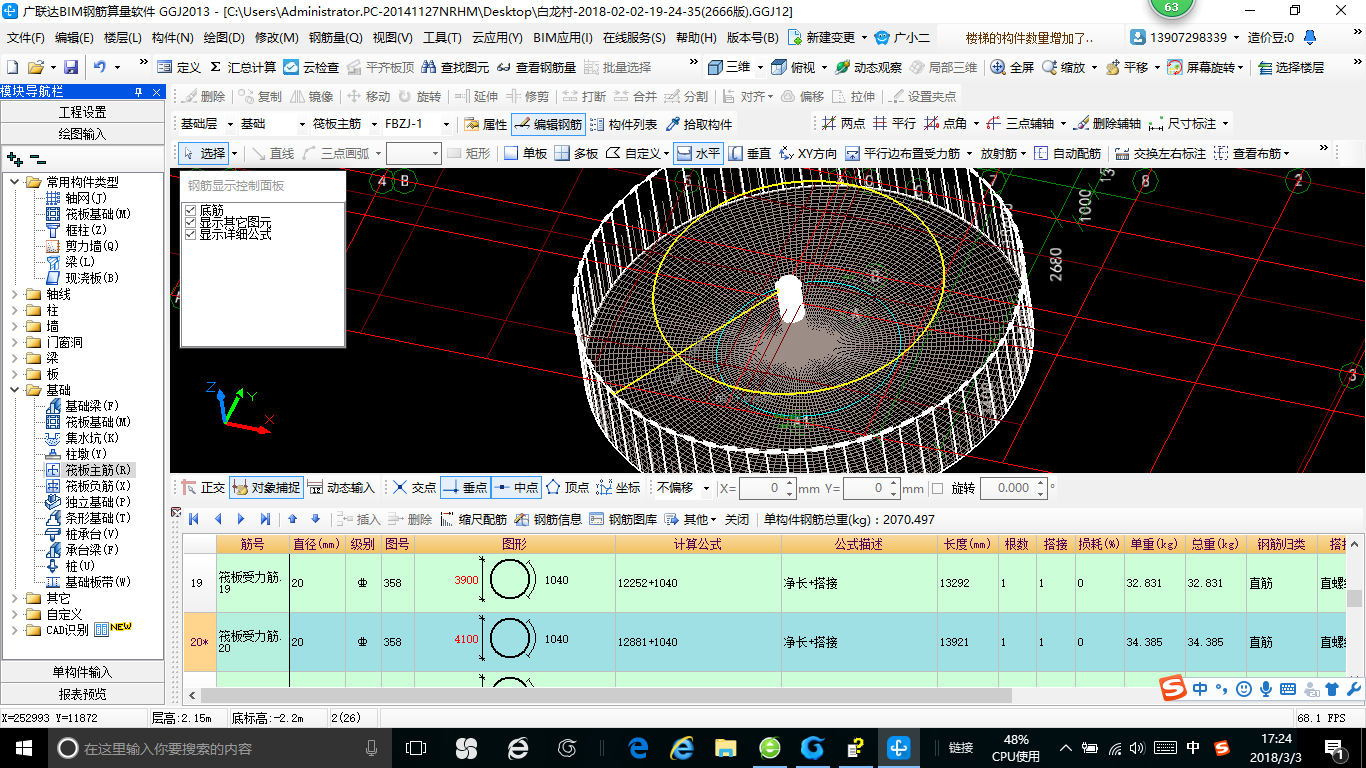Open the 工具(T) menu
The width and height of the screenshot is (1366, 768).
pyautogui.click(x=442, y=38)
